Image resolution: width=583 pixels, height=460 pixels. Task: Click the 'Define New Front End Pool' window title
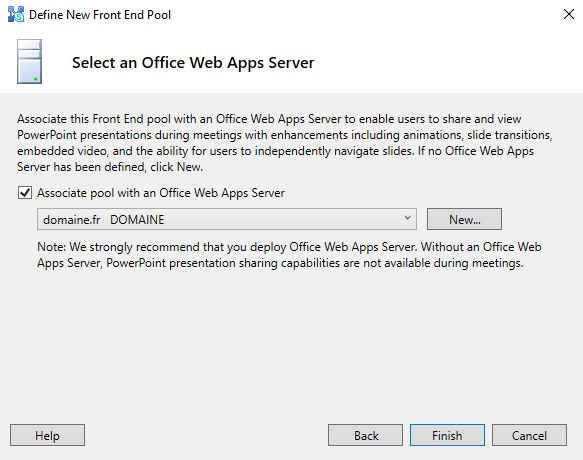(x=100, y=15)
